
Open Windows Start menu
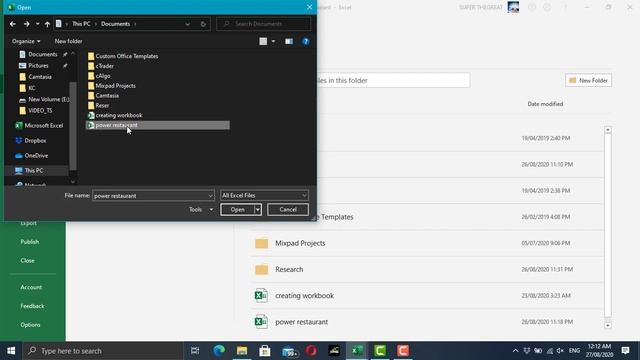[11, 351]
